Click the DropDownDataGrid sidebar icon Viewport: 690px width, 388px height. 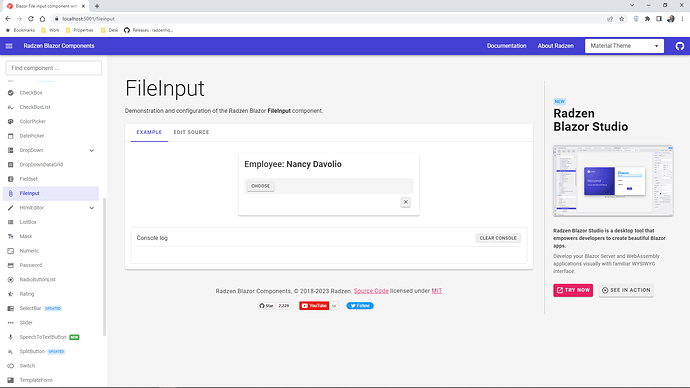11,165
